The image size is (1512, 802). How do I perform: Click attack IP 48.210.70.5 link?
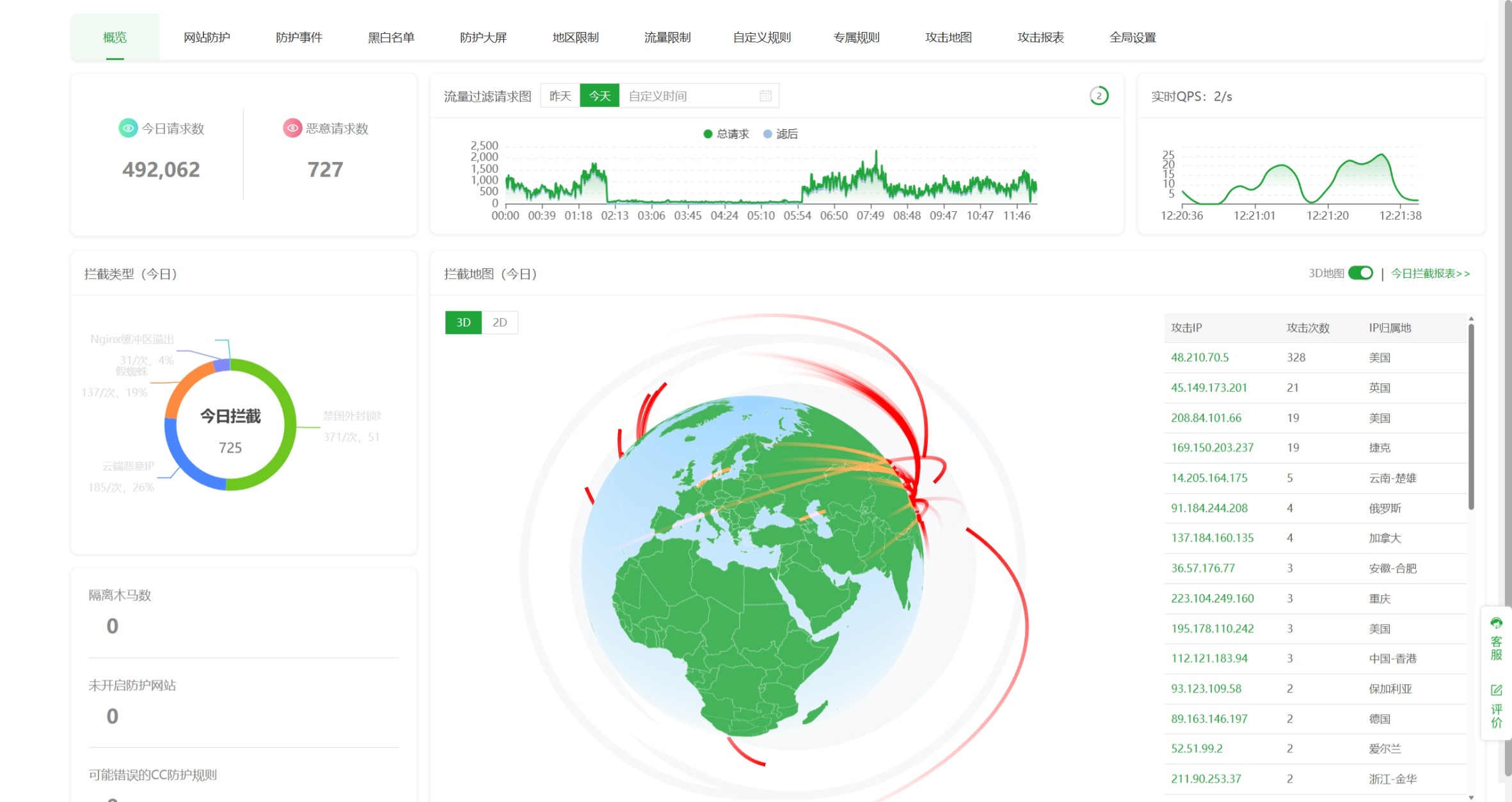pos(1200,357)
